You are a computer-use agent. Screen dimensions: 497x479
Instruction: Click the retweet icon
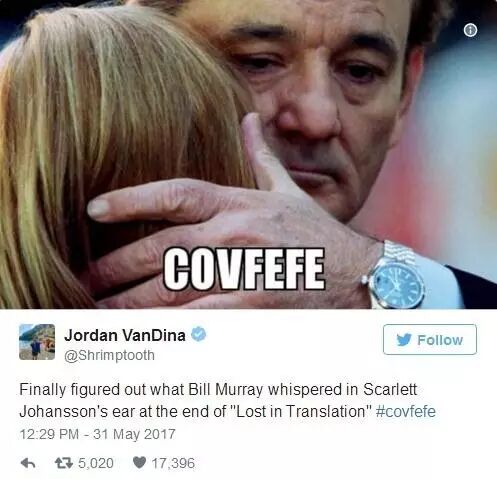pyautogui.click(x=64, y=463)
